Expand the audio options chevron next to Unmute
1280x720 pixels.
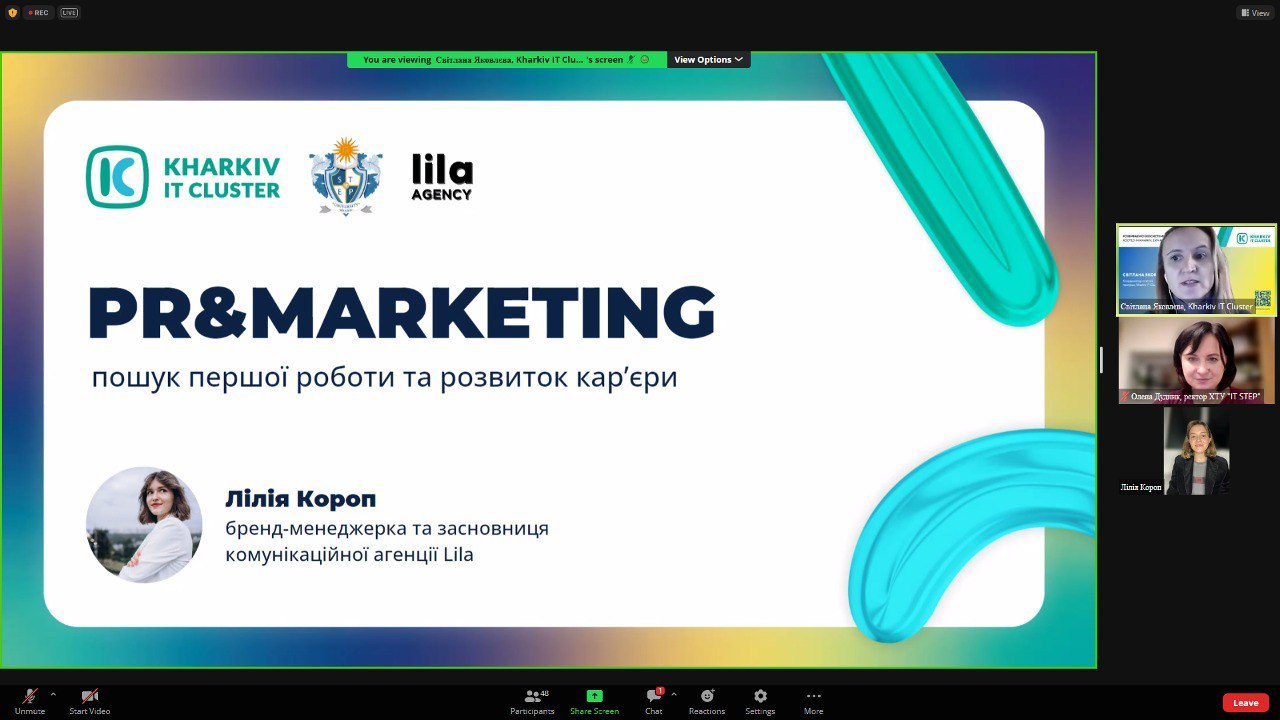(53, 694)
